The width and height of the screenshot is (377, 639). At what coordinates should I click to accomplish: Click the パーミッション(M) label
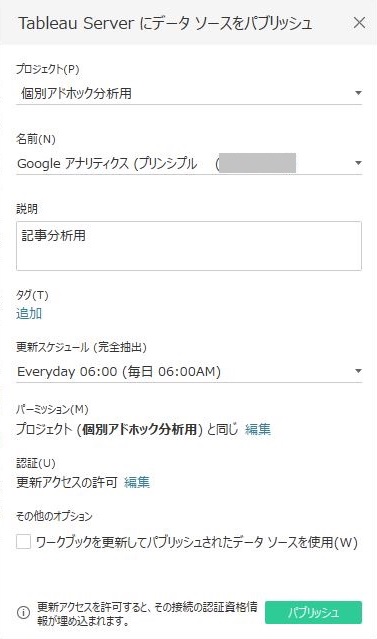click(52, 409)
